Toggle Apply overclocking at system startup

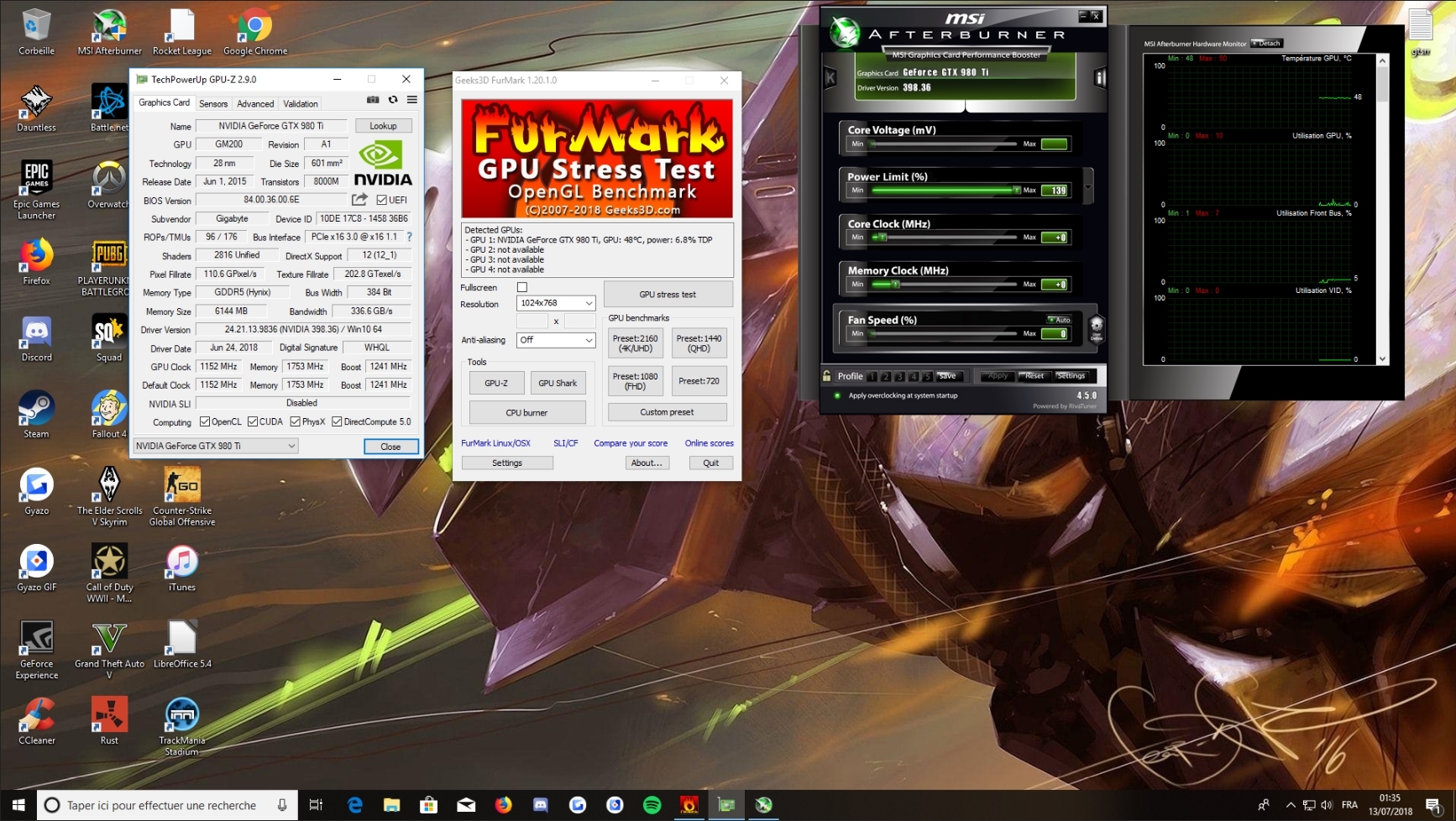837,395
